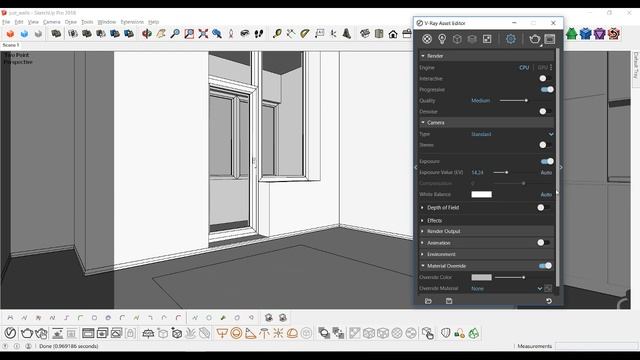
Task: Toggle the Denoiser switch
Action: coord(545,111)
